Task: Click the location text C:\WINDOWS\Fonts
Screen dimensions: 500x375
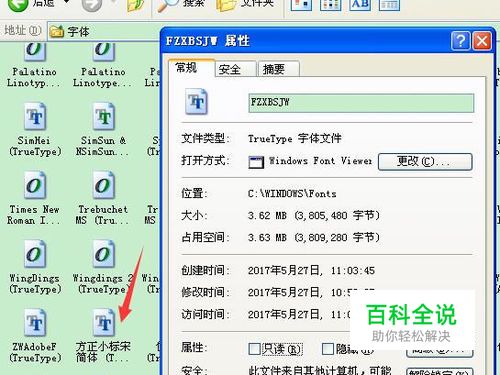Action: coord(292,194)
